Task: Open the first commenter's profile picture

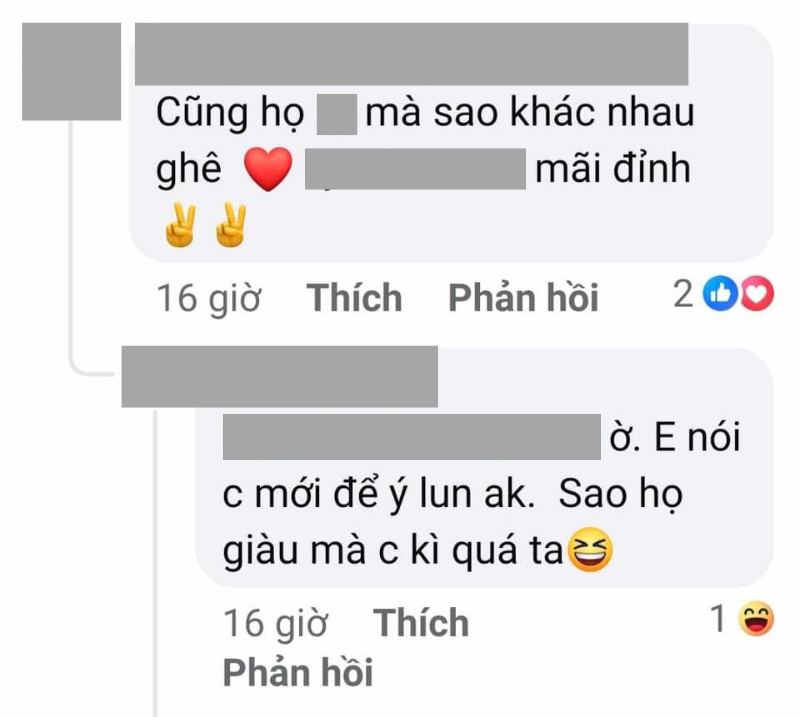Action: (x=71, y=71)
